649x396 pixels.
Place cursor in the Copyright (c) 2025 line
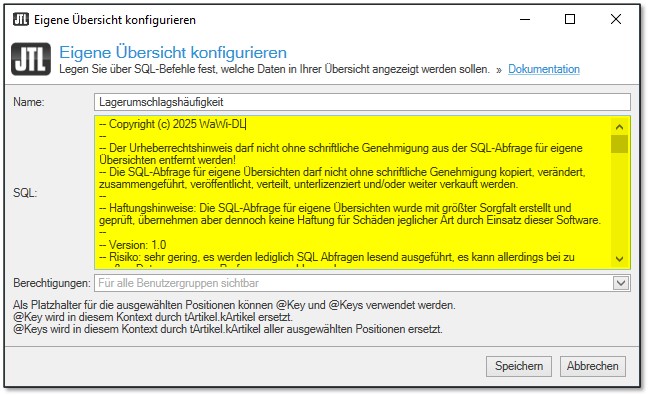pos(172,124)
